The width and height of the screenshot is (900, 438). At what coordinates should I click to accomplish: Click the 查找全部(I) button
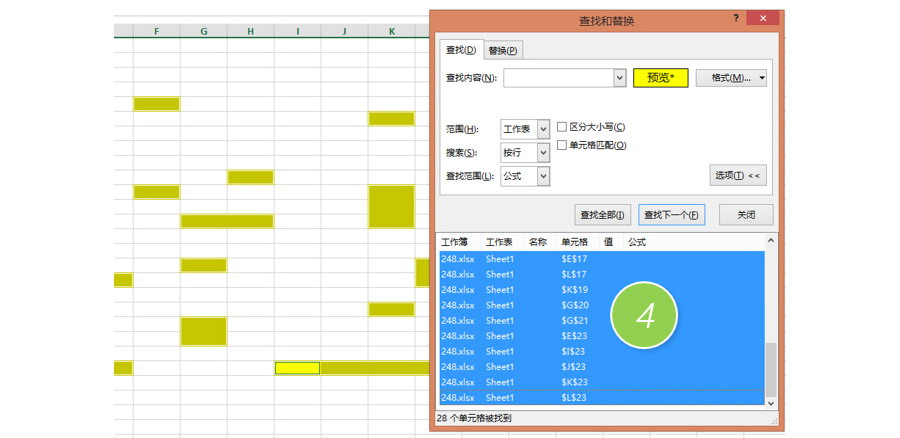603,215
